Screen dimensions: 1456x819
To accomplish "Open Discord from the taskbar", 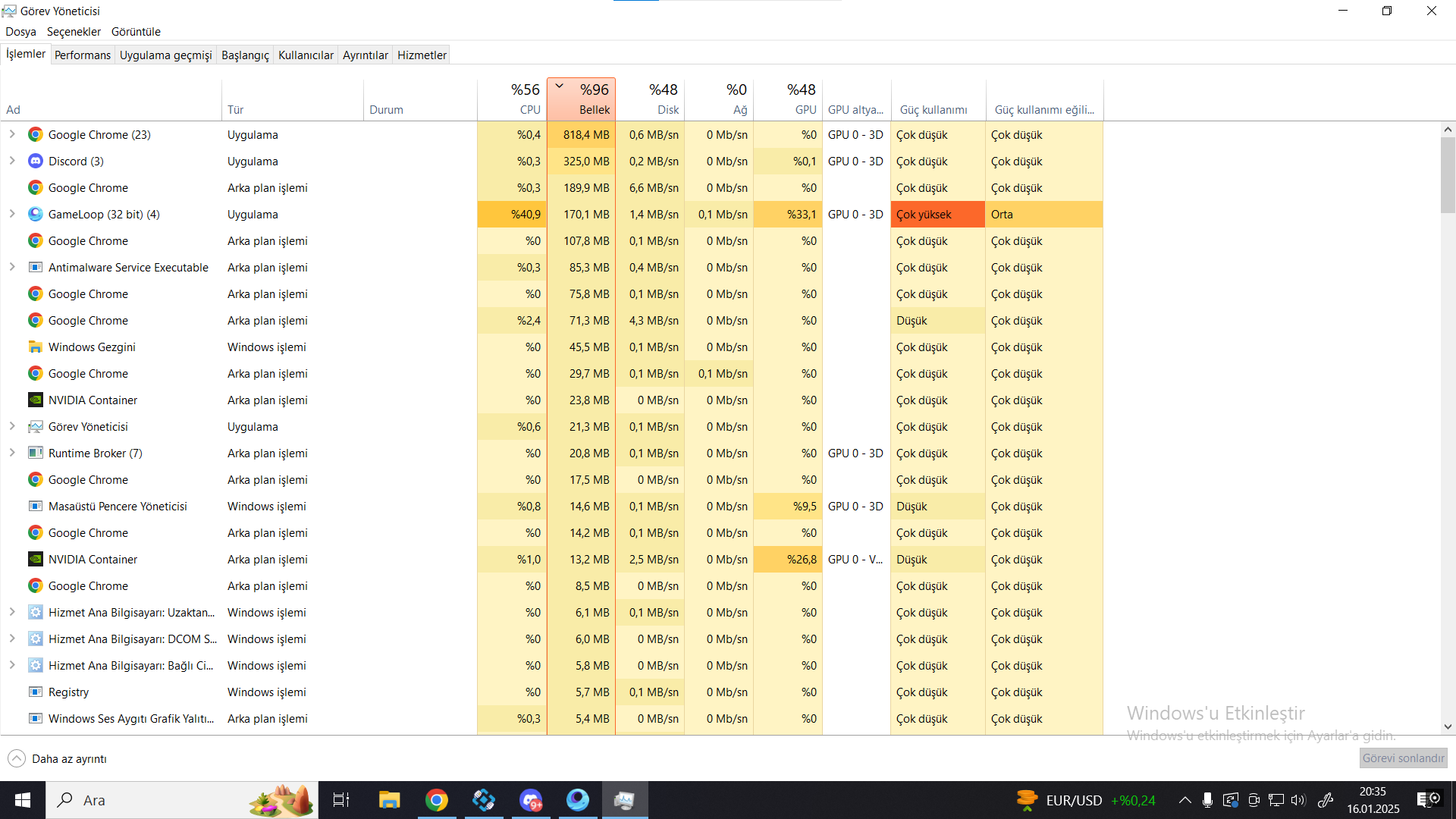I will point(531,800).
